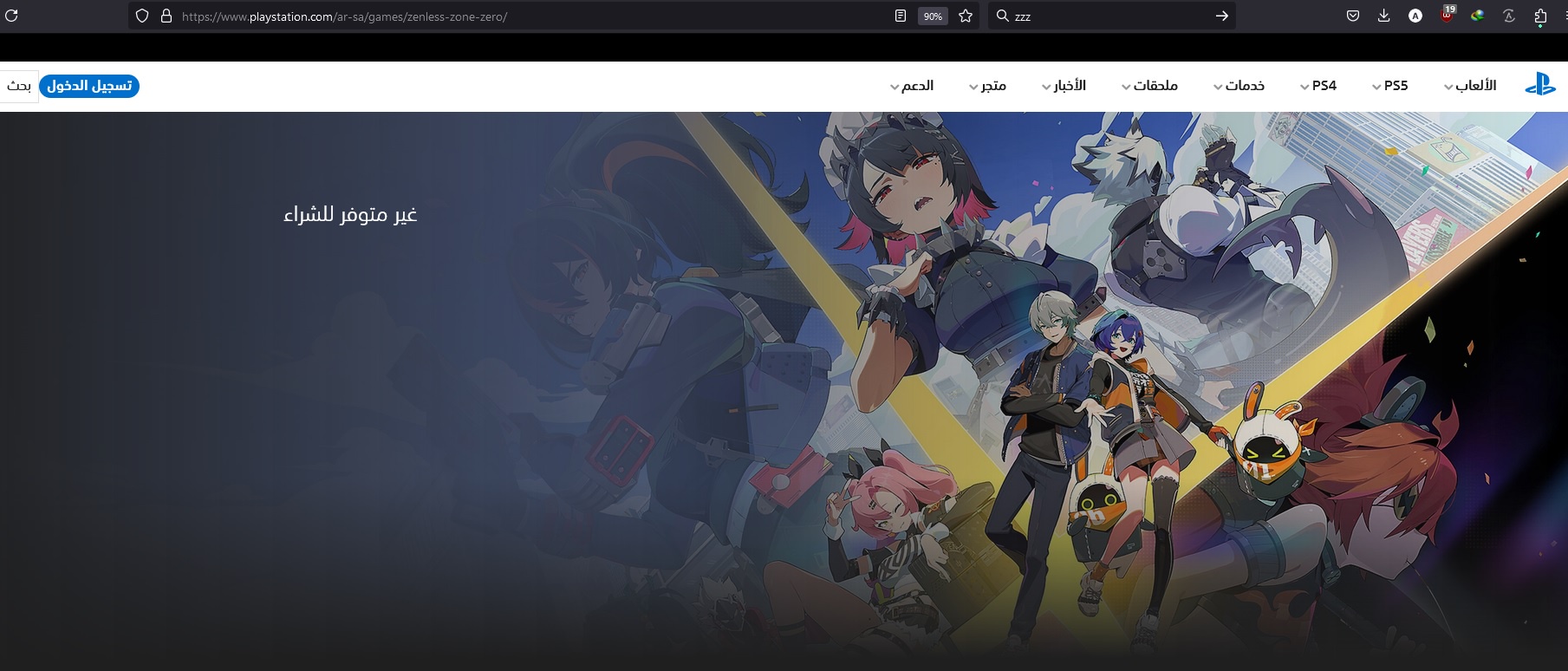View site security via padlock icon
Screen dimensions: 1568x671
[x=166, y=16]
